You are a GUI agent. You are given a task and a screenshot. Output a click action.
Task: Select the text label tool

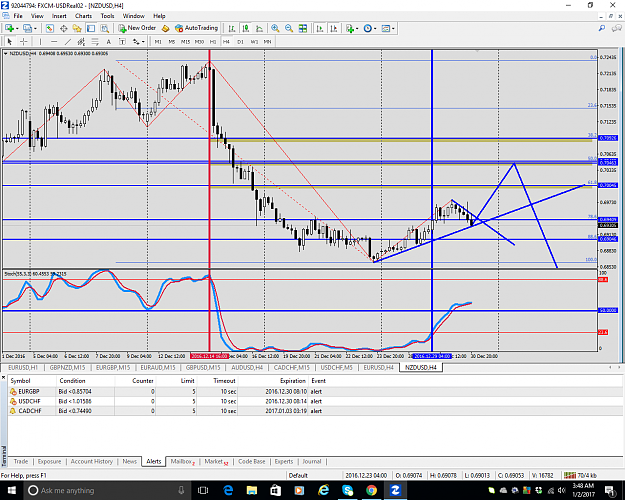coord(122,41)
